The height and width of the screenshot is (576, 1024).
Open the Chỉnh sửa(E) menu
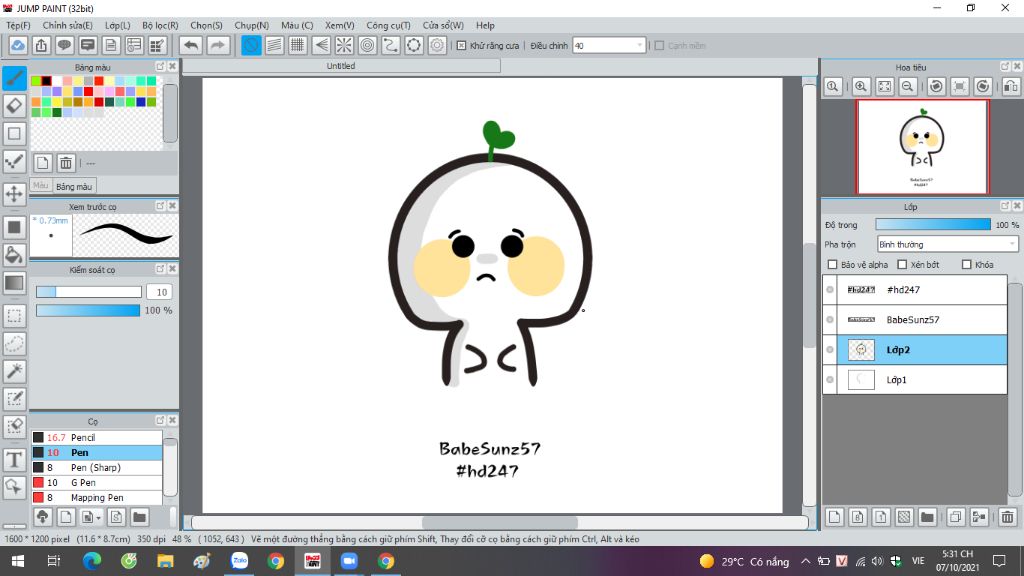point(68,25)
